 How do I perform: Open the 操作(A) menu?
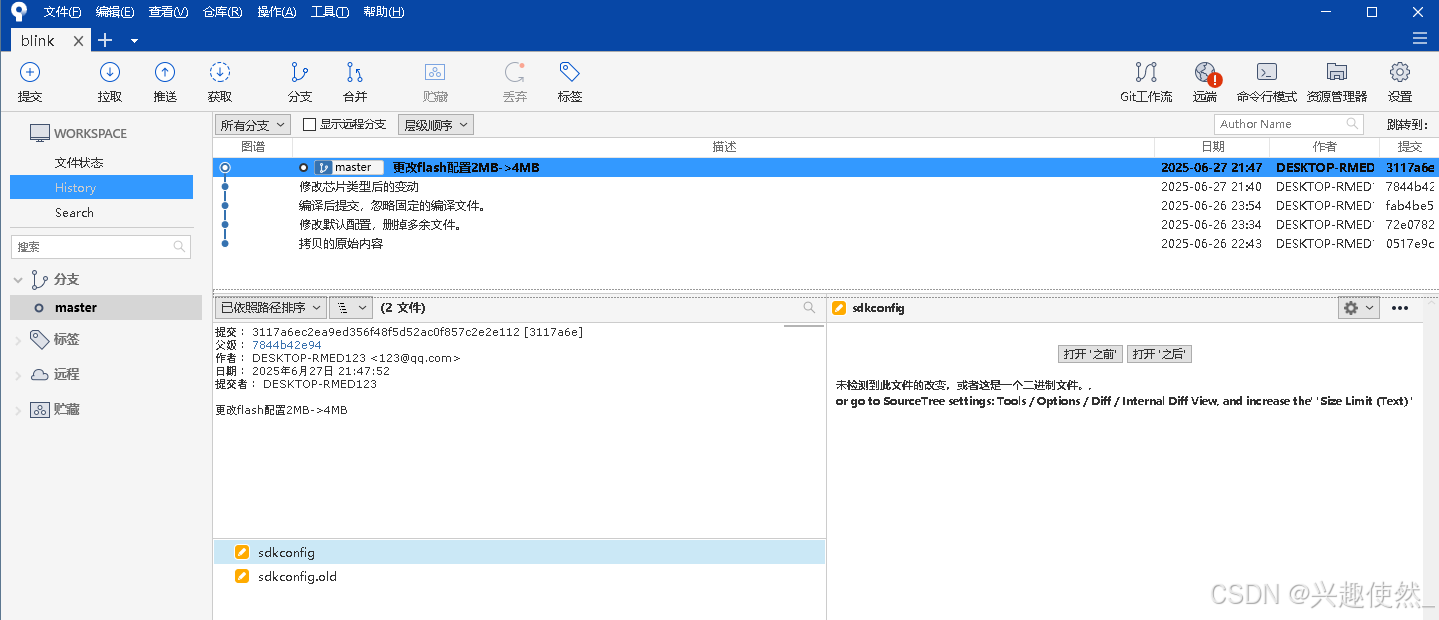point(277,12)
